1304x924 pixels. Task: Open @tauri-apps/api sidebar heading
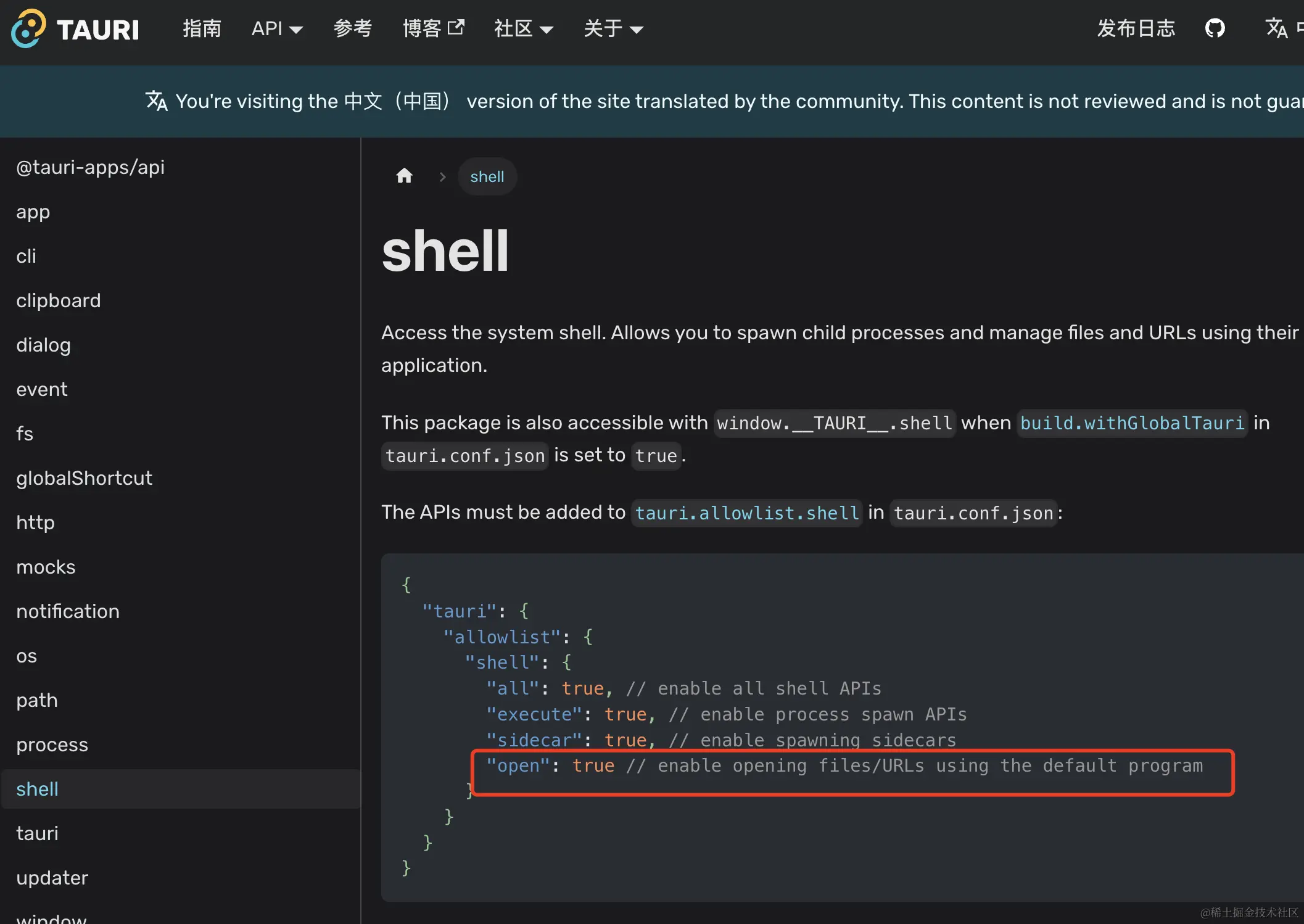(90, 167)
